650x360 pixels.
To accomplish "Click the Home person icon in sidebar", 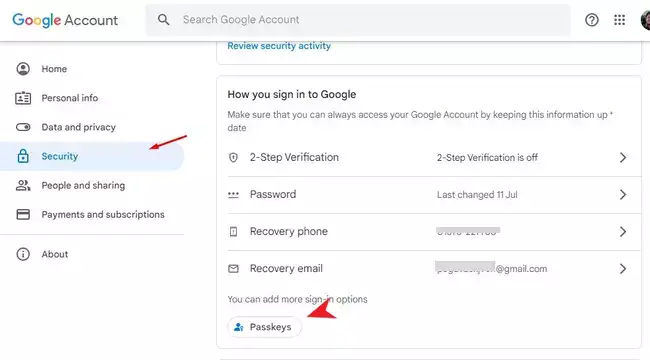I will point(23,69).
